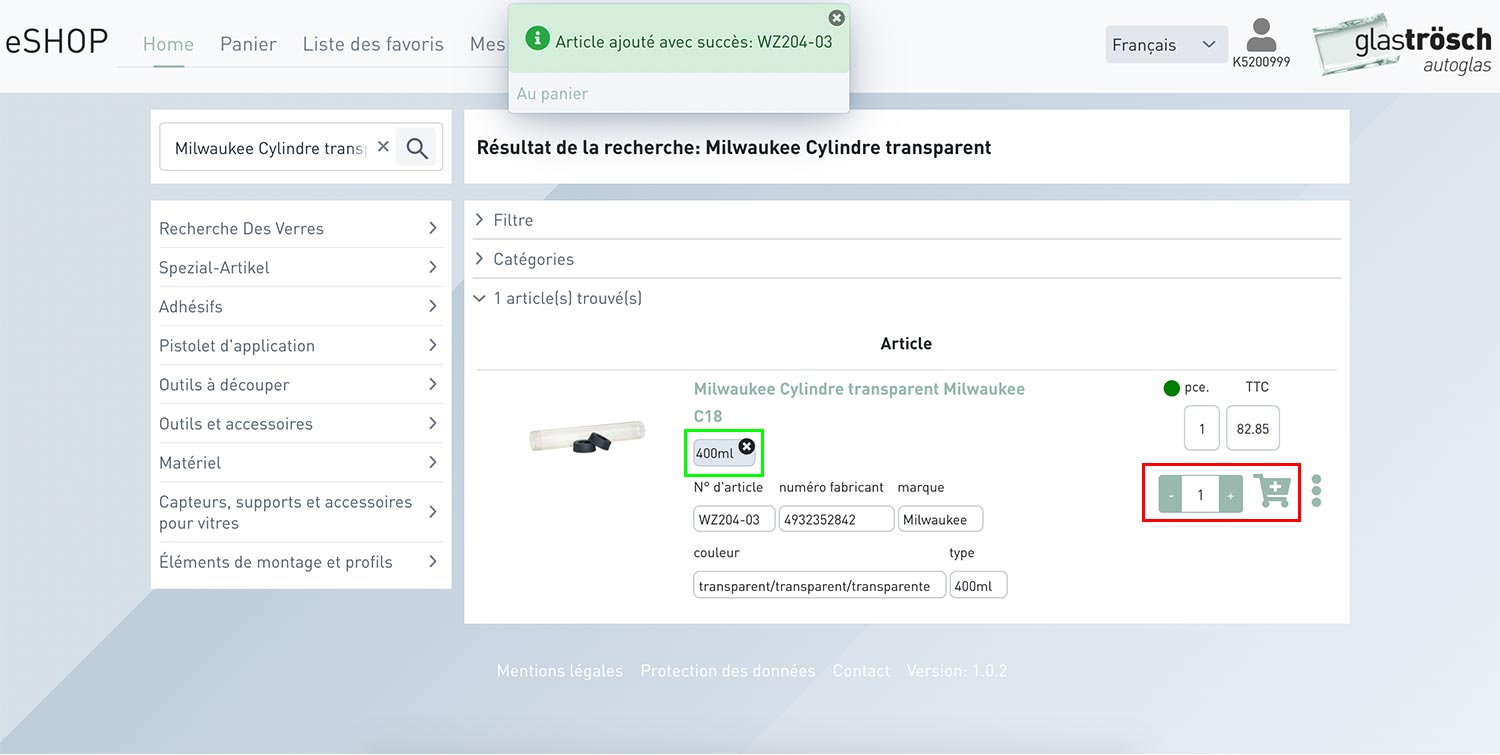Clear the search field text

383,147
